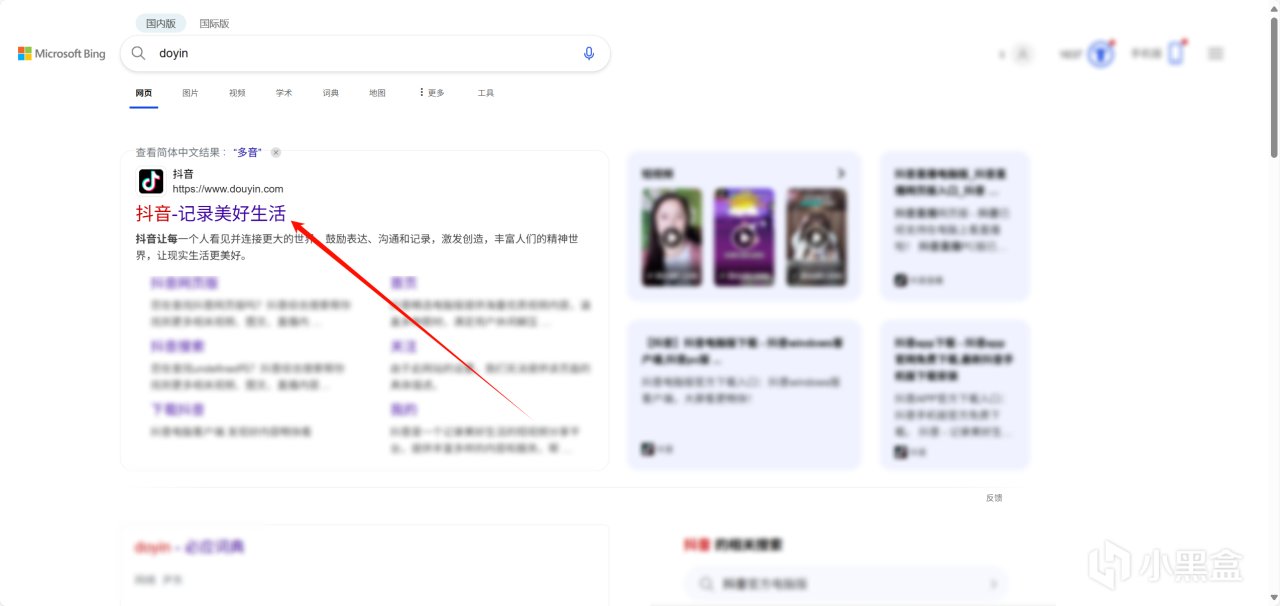Select the 图片 search tab
The height and width of the screenshot is (606, 1280).
click(190, 93)
